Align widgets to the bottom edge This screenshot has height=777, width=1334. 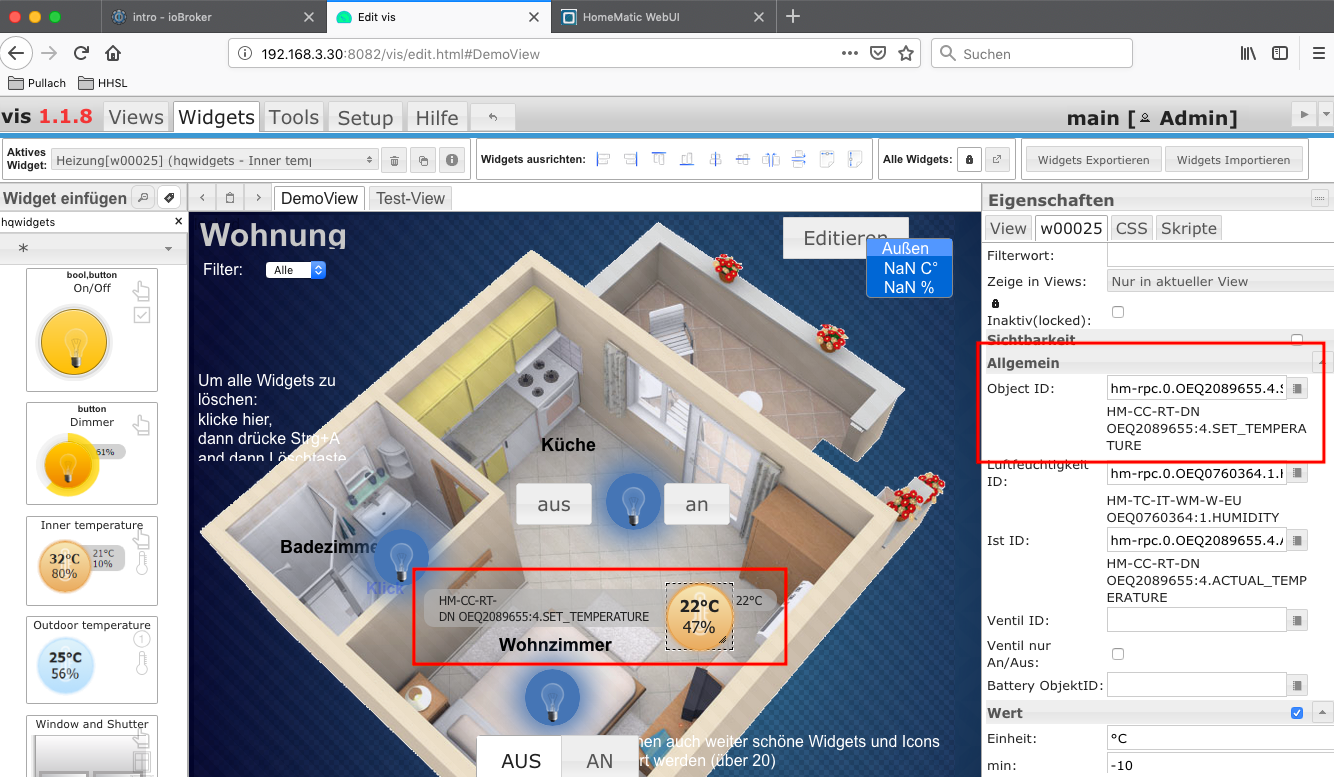[x=687, y=159]
